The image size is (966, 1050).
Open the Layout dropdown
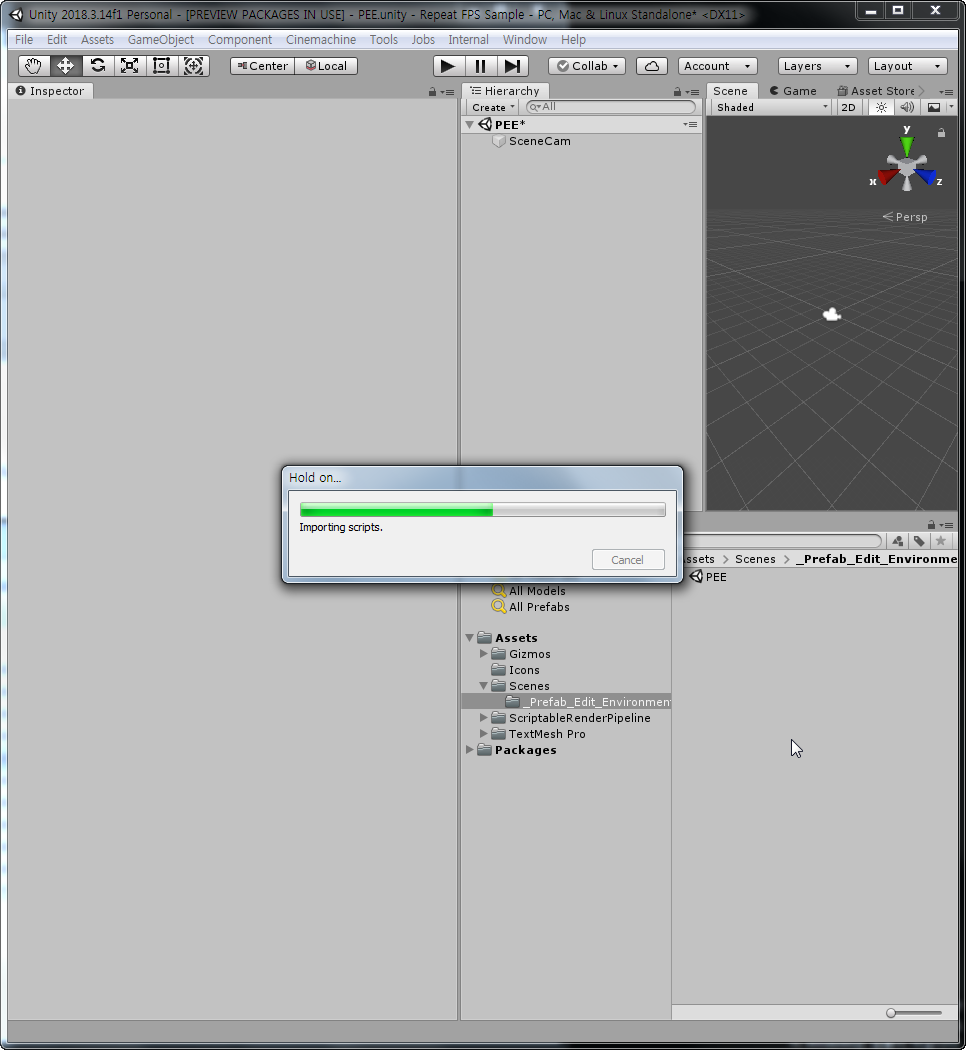coord(908,66)
